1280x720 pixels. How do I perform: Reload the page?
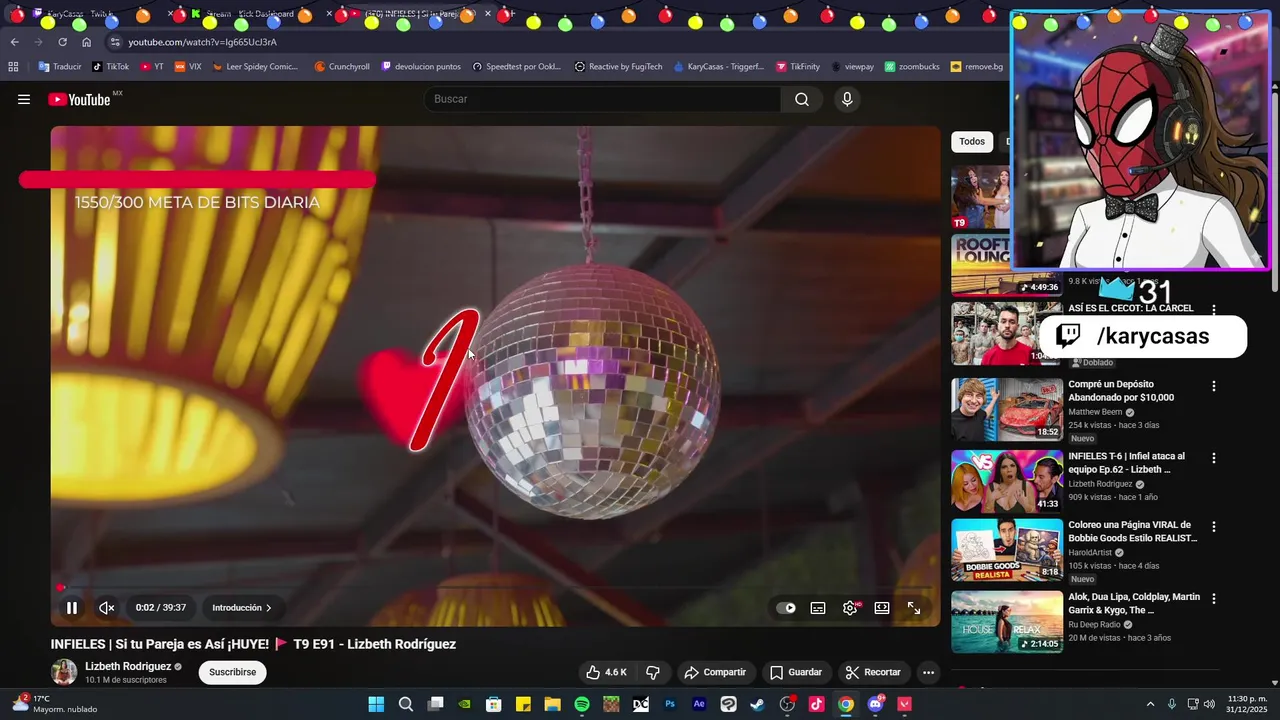click(x=62, y=42)
